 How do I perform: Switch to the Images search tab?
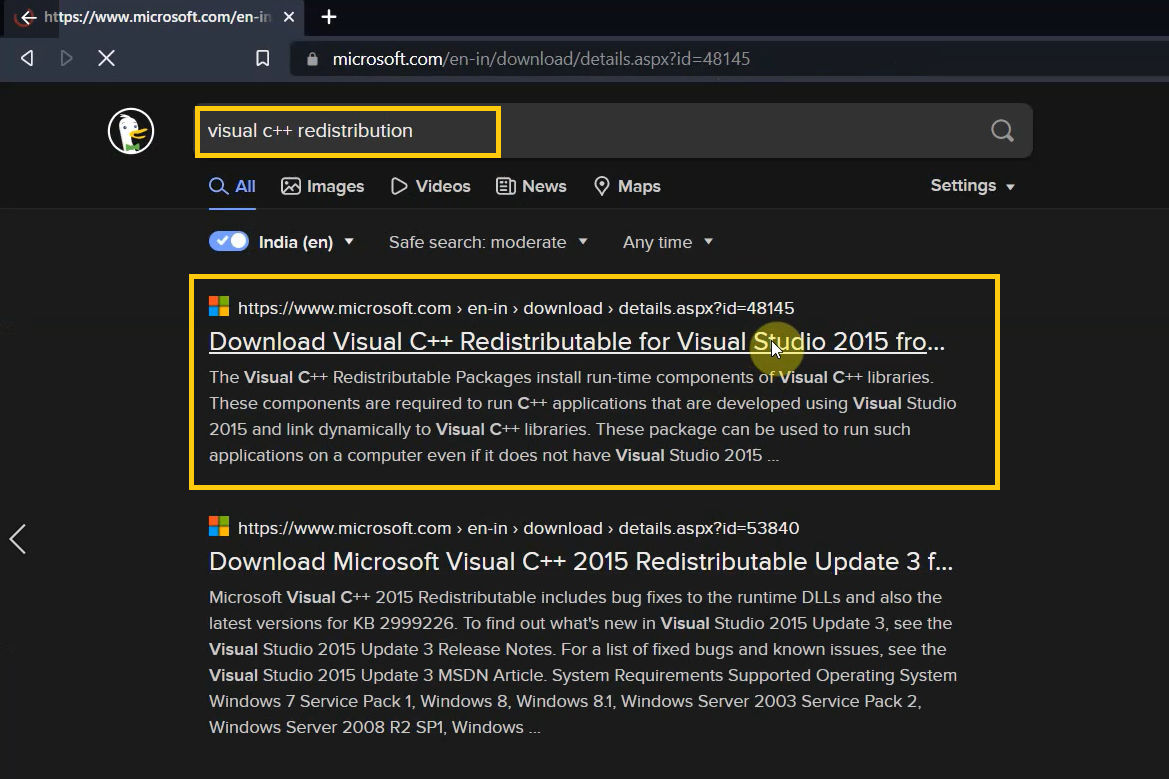(x=322, y=186)
